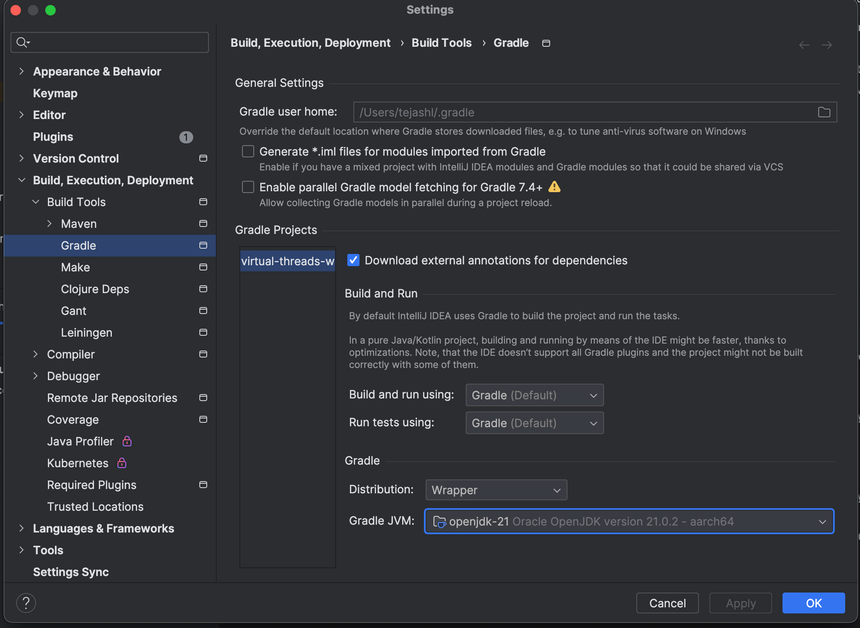860x628 pixels.
Task: Open the Build and run using dropdown
Action: point(534,395)
